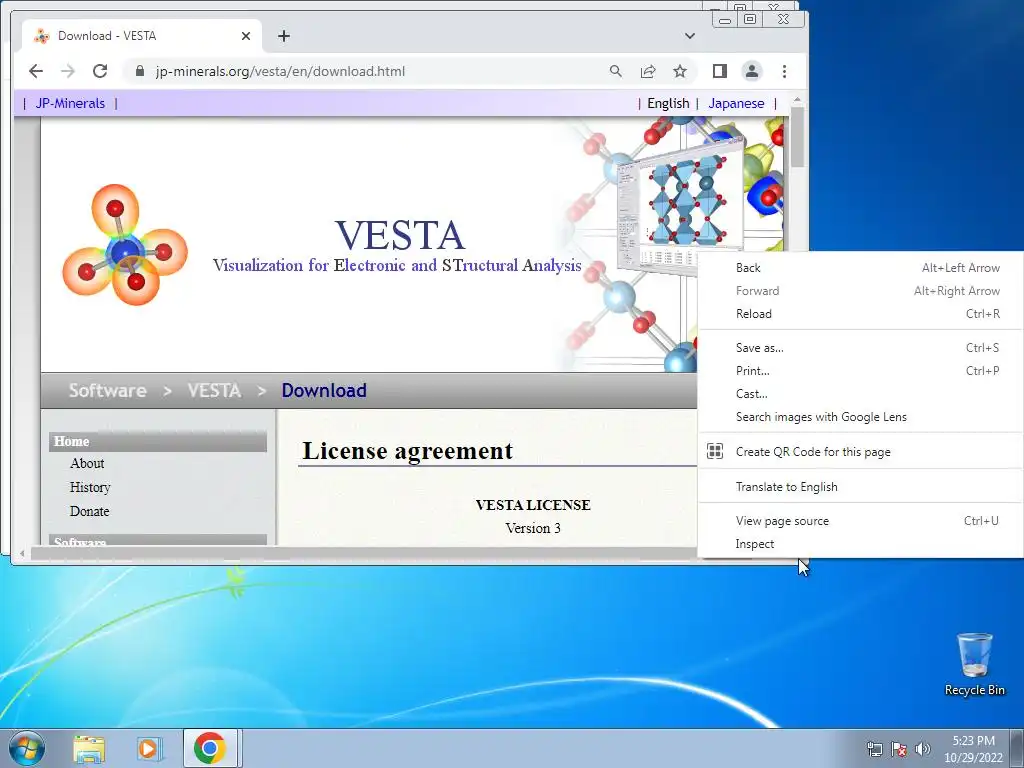Open the Chrome profile avatar
This screenshot has width=1024, height=768.
pyautogui.click(x=752, y=71)
